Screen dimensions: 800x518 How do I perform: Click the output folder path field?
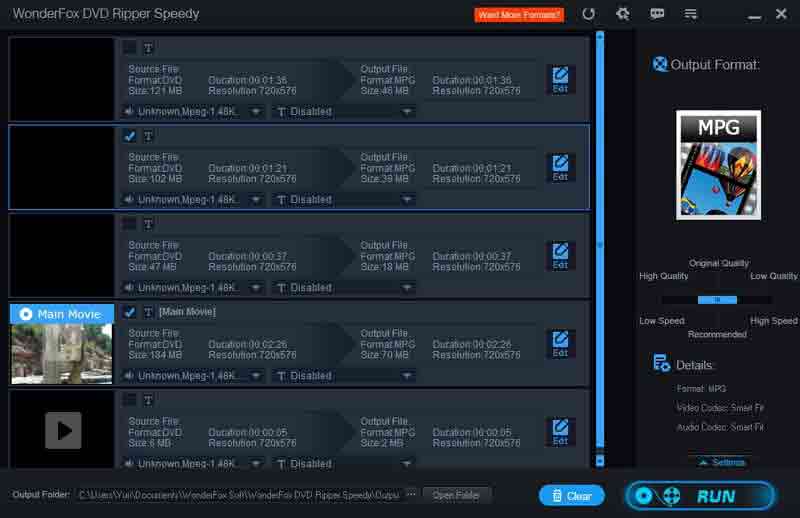239,495
